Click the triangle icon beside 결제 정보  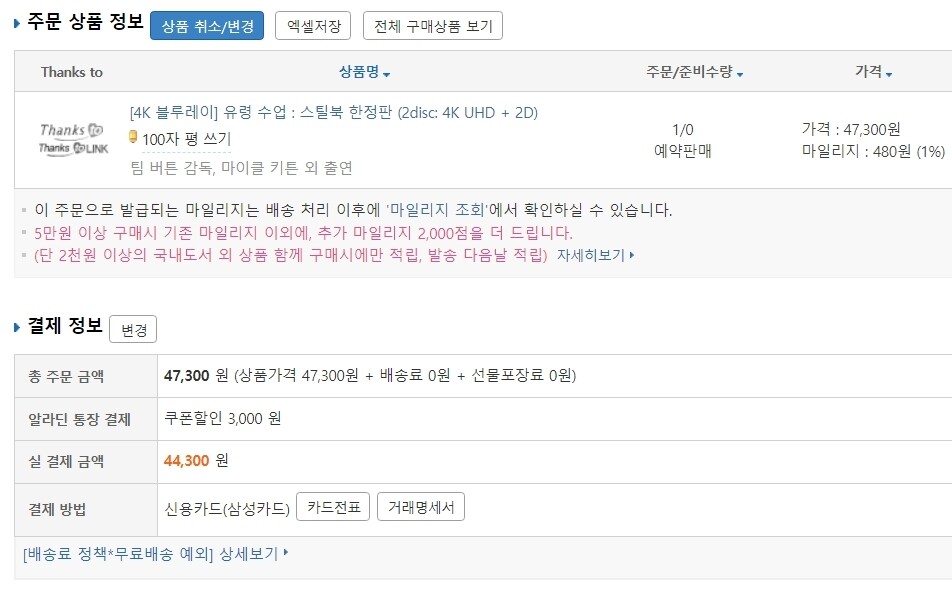(17, 327)
